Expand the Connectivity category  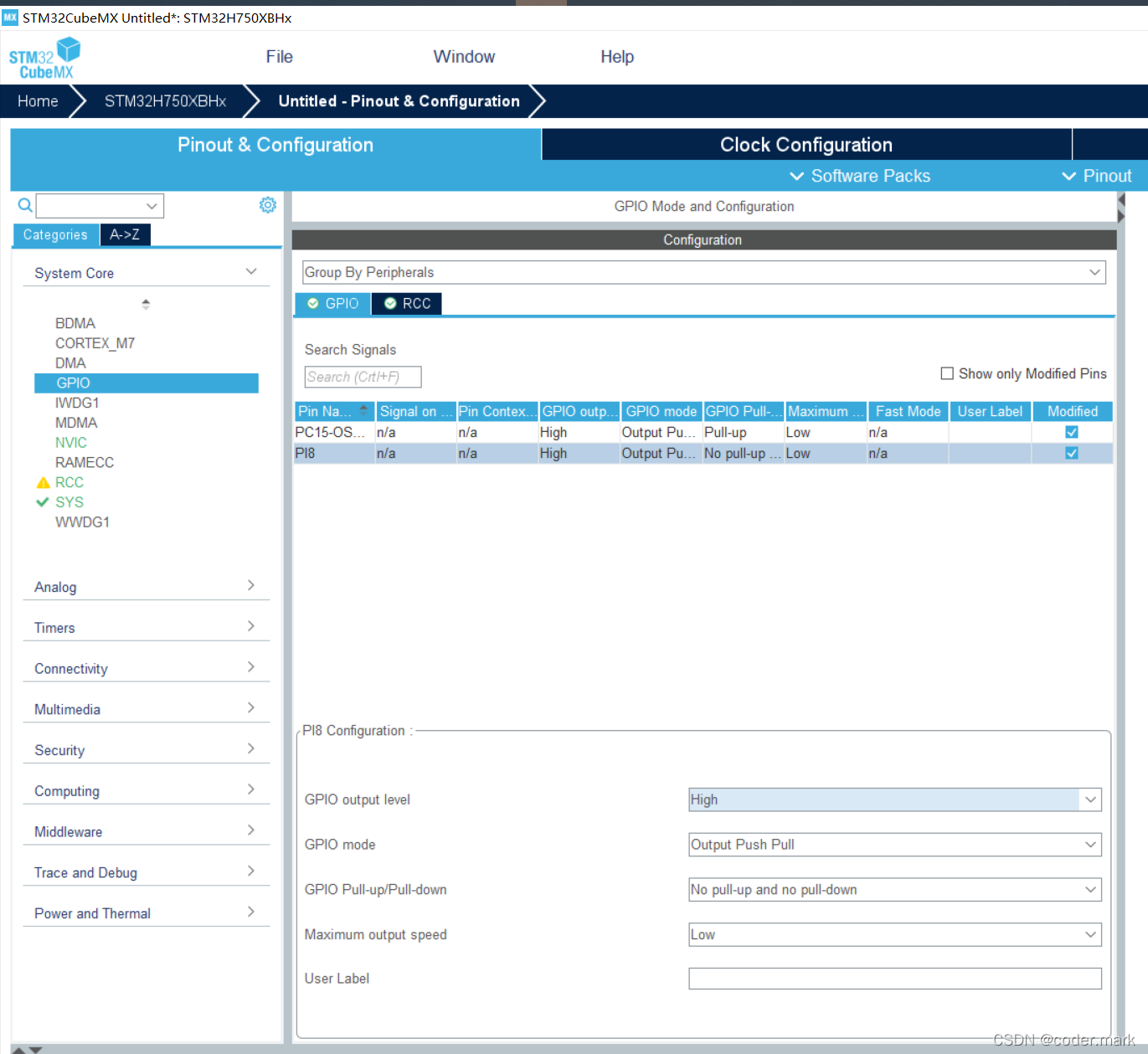tap(146, 669)
